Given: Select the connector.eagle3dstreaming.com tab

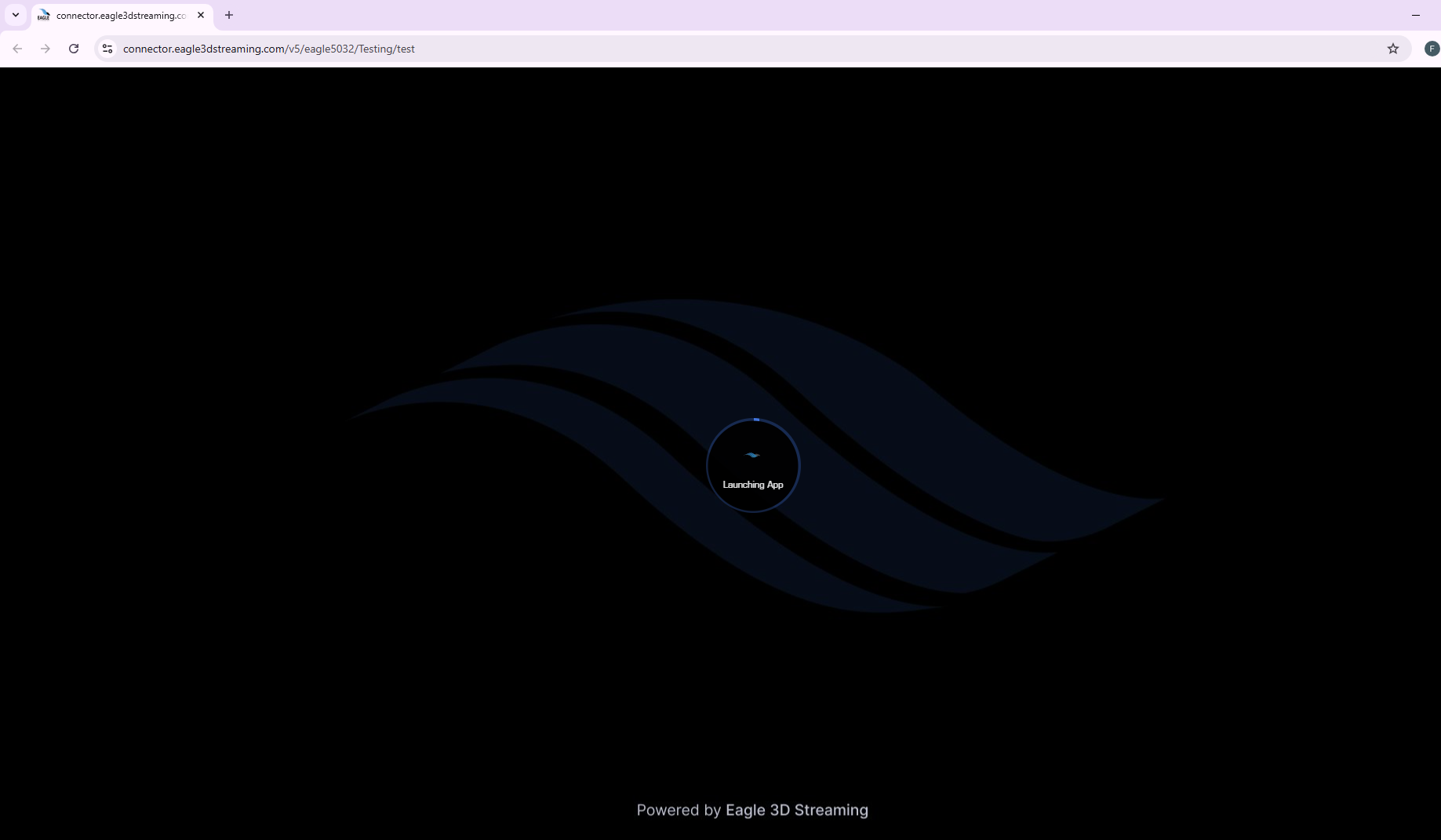Looking at the screenshot, I should (118, 15).
